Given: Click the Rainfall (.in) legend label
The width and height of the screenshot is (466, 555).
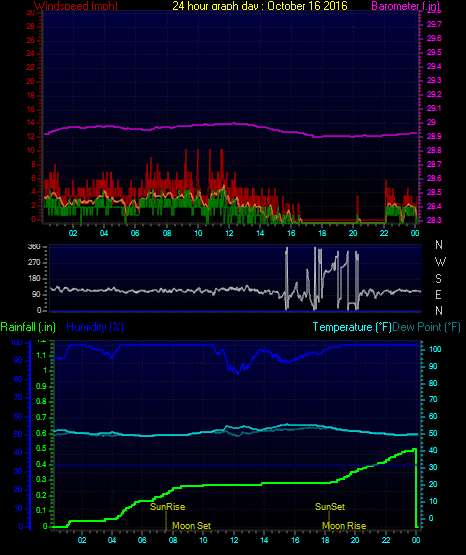Looking at the screenshot, I should click(28, 327).
